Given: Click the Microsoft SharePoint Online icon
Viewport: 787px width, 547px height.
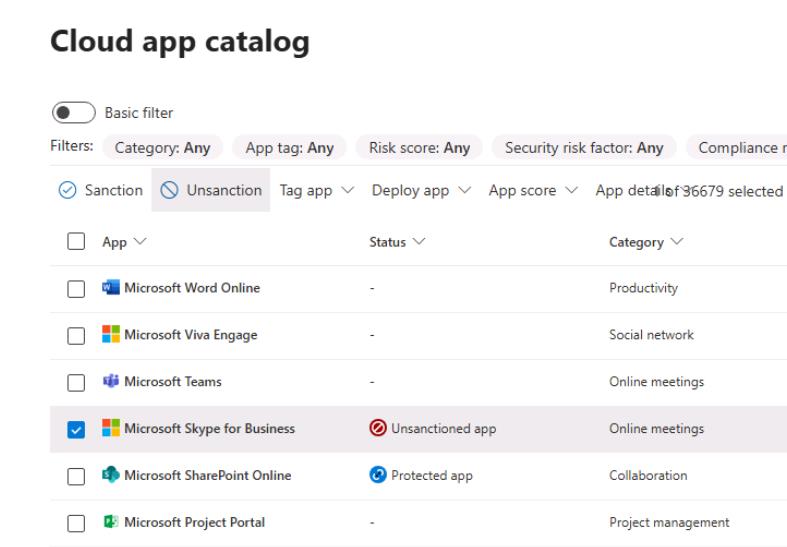Looking at the screenshot, I should point(109,476).
